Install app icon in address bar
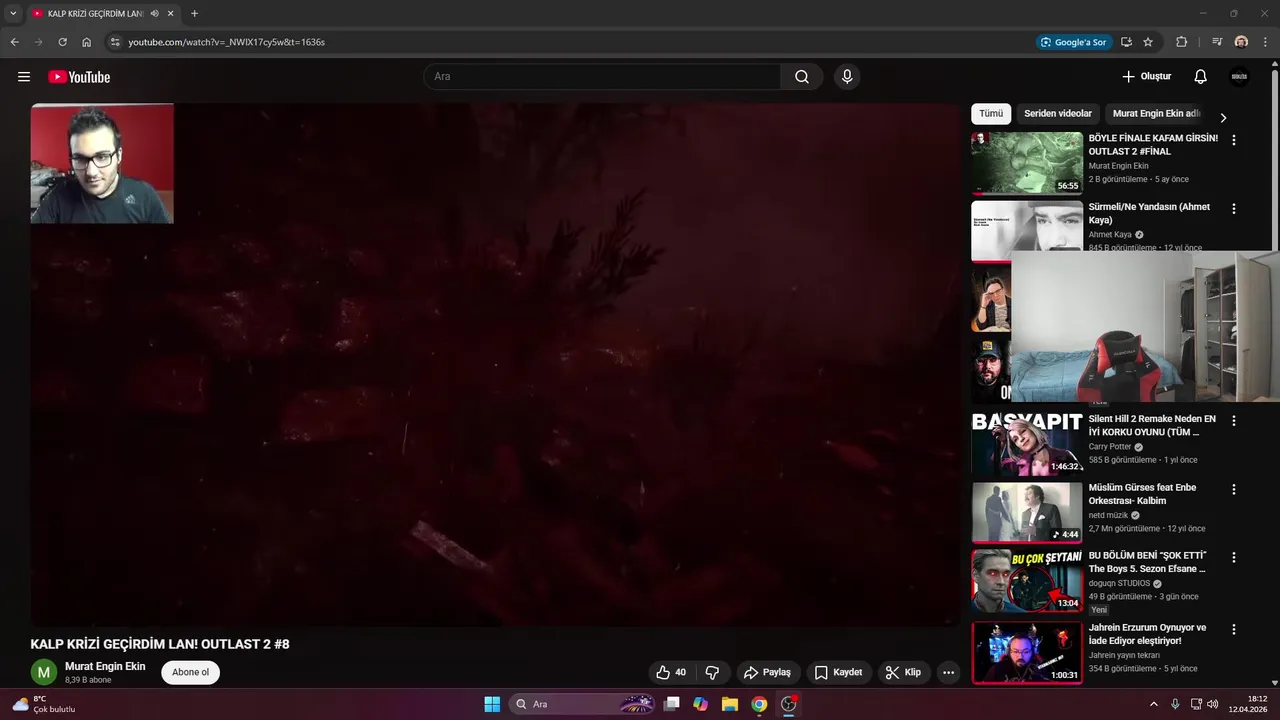This screenshot has height=720, width=1280. 1126,42
